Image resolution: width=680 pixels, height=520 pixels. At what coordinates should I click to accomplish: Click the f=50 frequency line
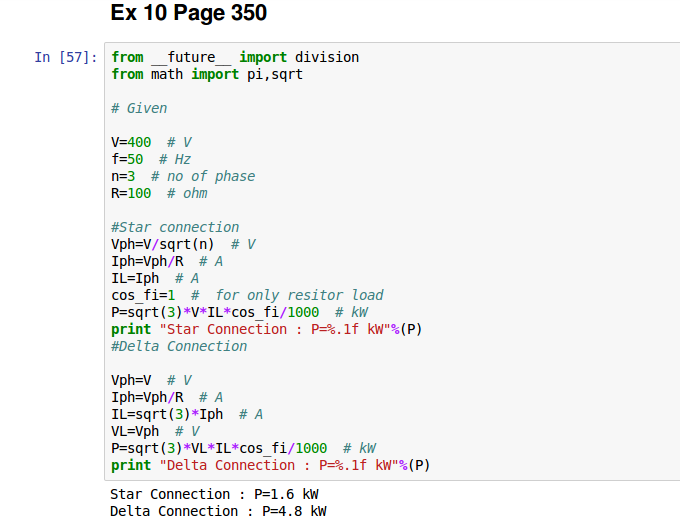pos(151,159)
